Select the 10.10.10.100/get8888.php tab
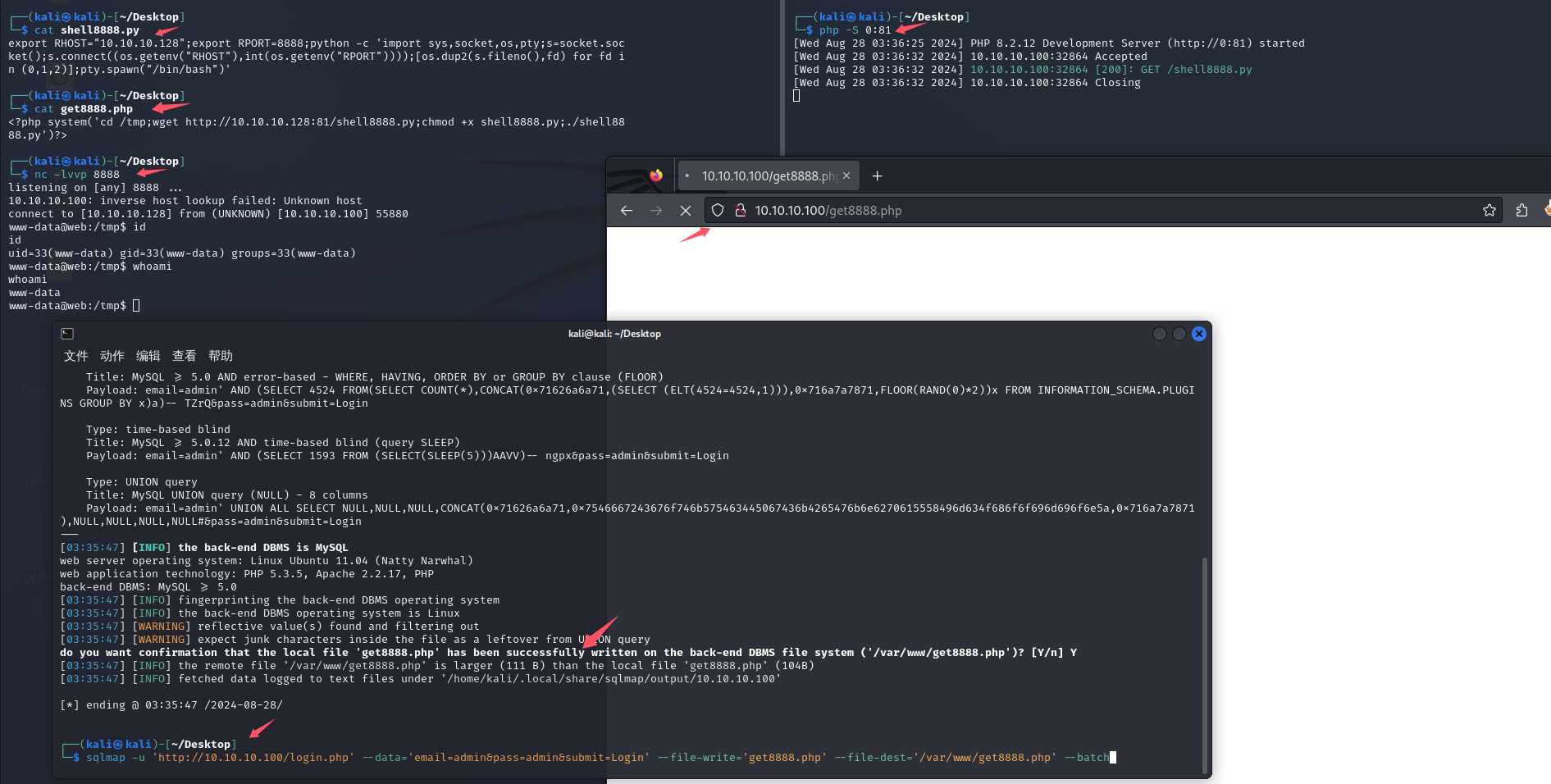 click(769, 175)
